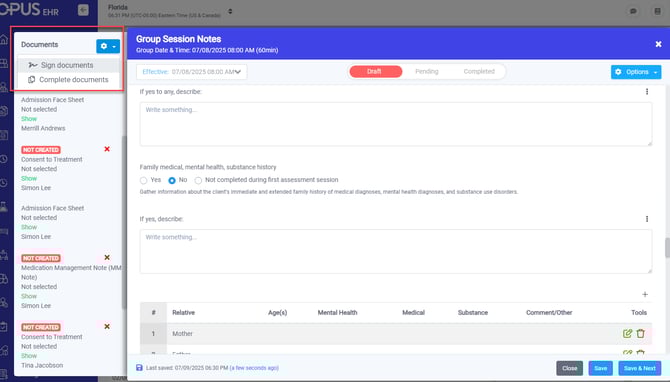Add a relative row with plus icon

[645, 294]
